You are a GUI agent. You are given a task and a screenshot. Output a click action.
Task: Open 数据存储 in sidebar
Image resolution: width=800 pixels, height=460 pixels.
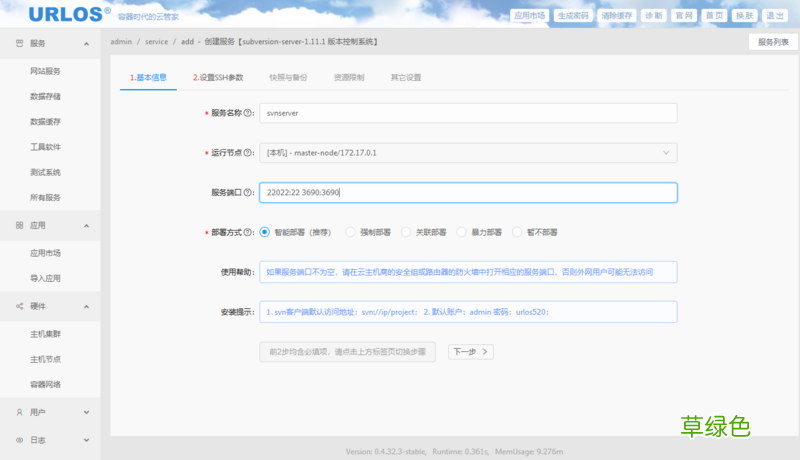pyautogui.click(x=45, y=96)
